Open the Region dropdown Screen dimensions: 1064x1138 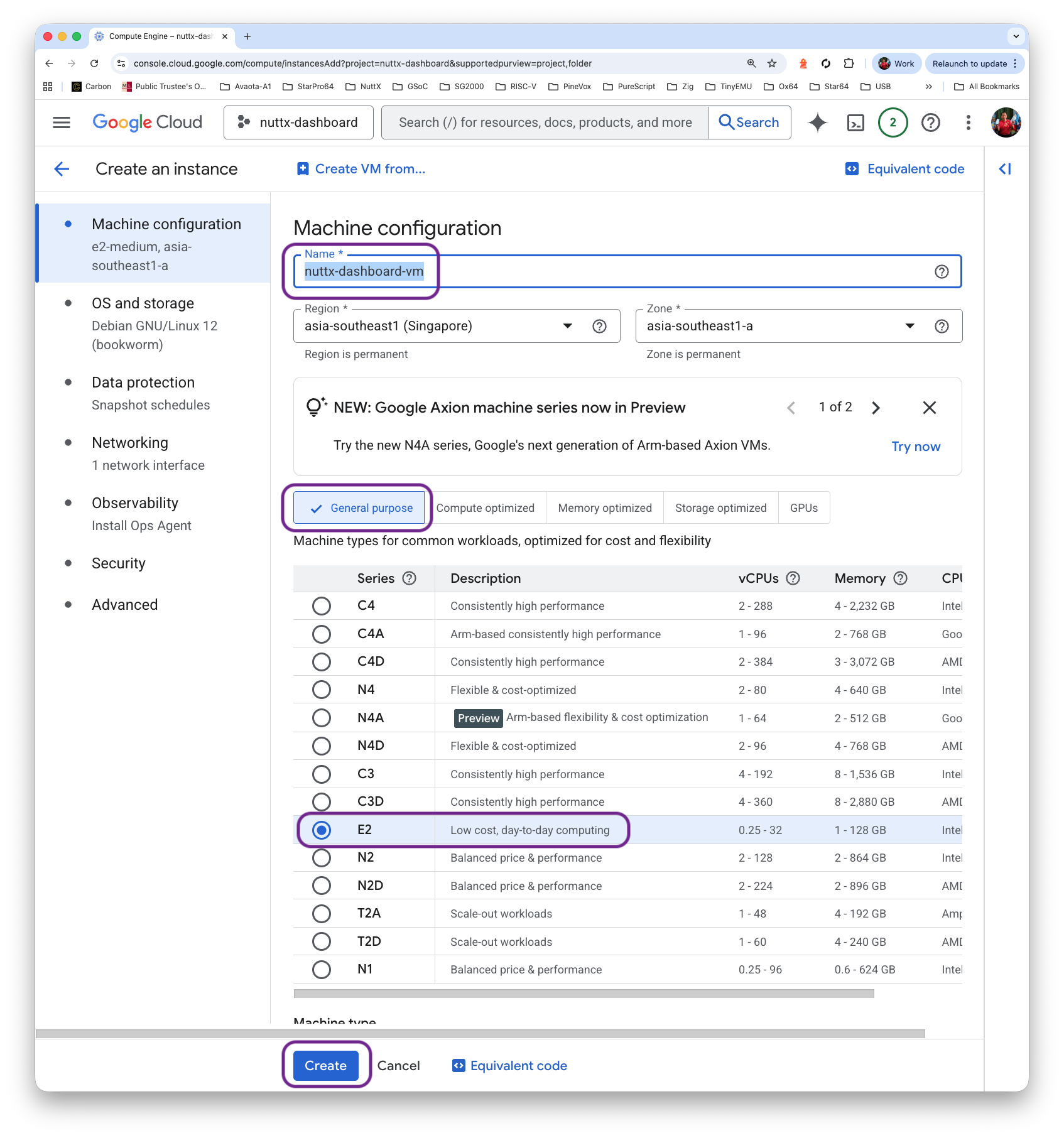click(x=567, y=326)
